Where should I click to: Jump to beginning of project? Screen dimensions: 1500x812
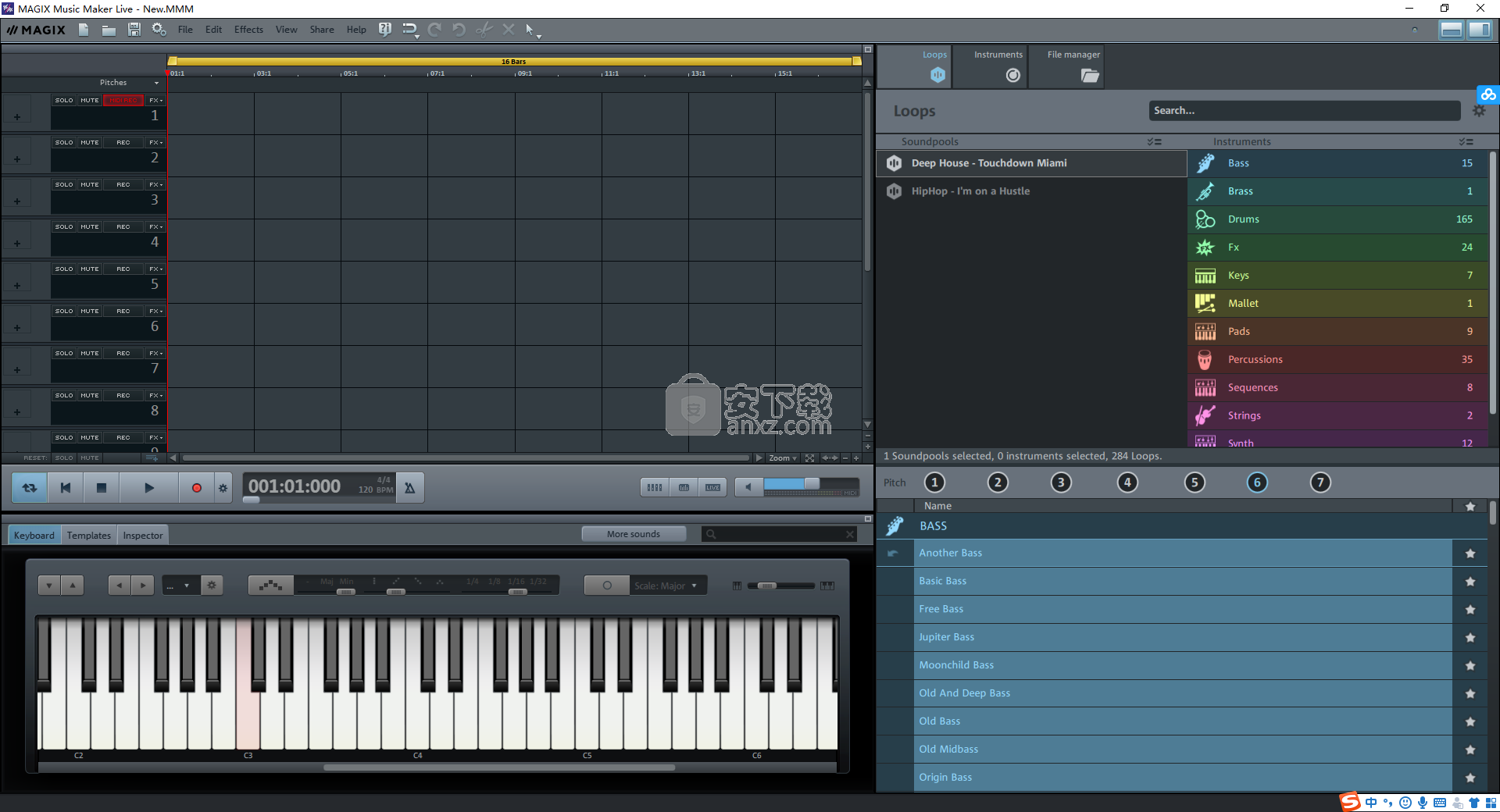[x=66, y=488]
